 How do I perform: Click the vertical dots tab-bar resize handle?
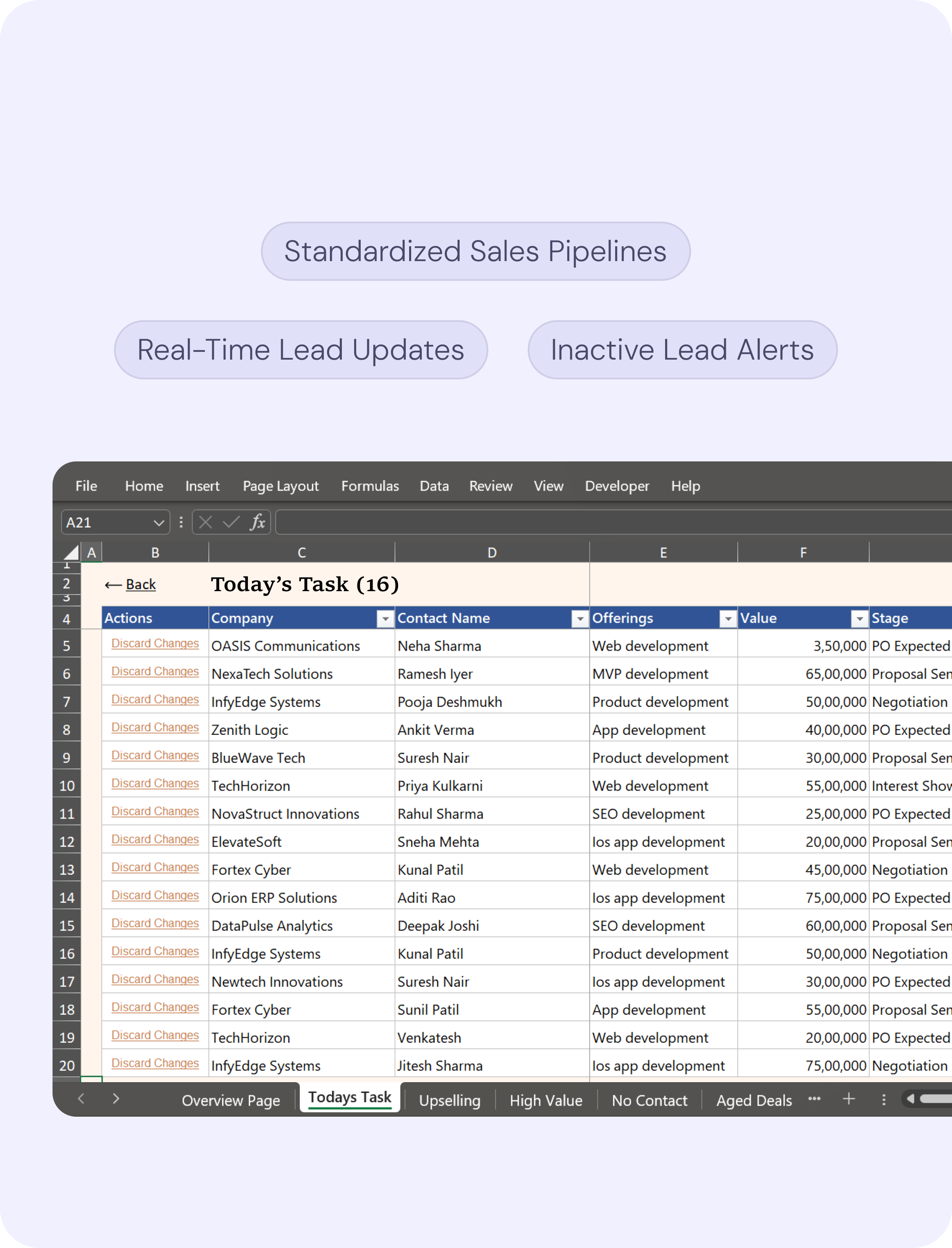click(883, 1099)
